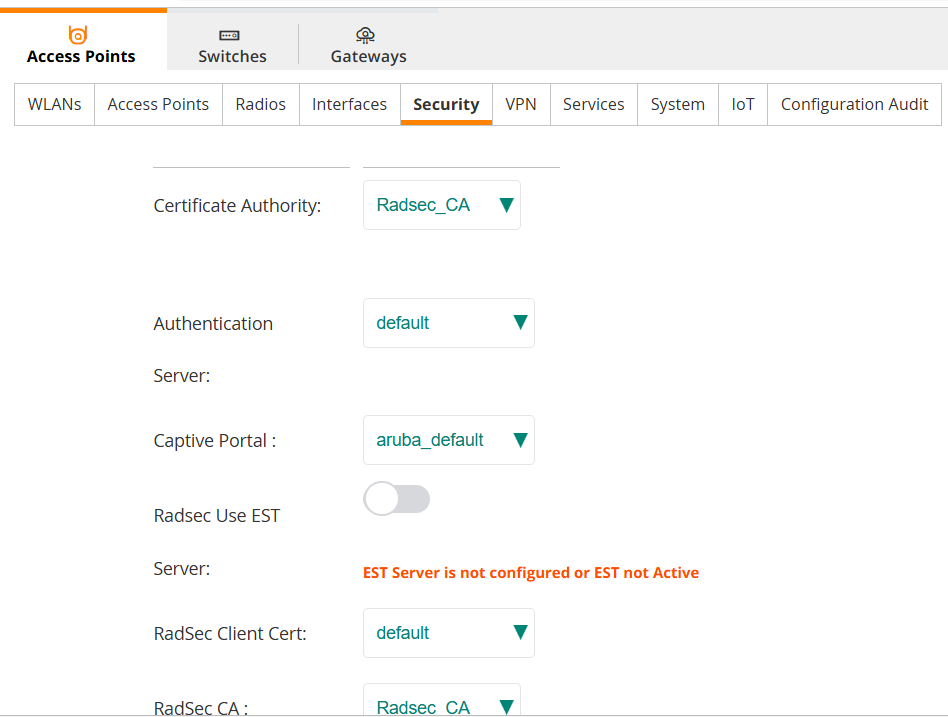Open the Interfaces tab
Image resolution: width=948 pixels, height=717 pixels.
[x=349, y=105]
